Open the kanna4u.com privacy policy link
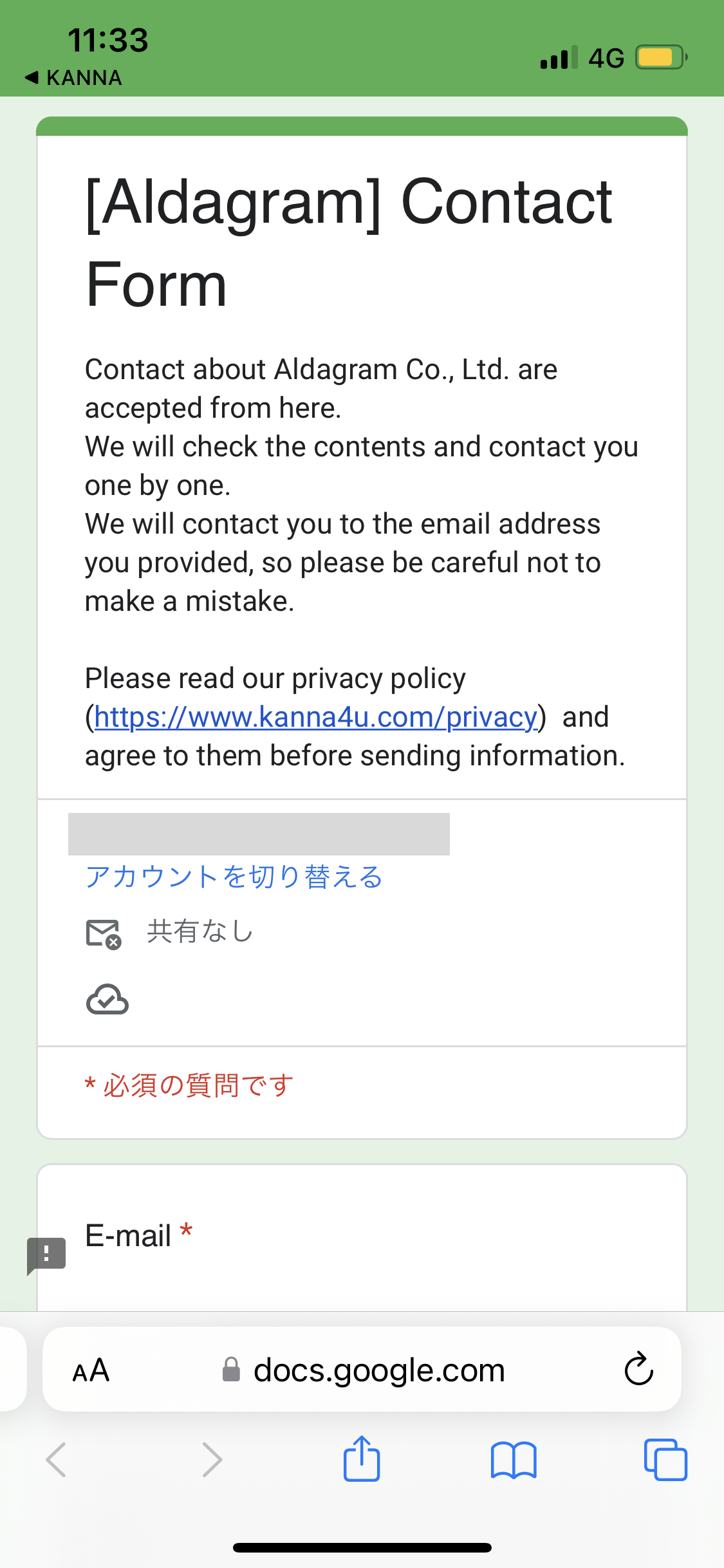This screenshot has height=1568, width=724. click(315, 717)
